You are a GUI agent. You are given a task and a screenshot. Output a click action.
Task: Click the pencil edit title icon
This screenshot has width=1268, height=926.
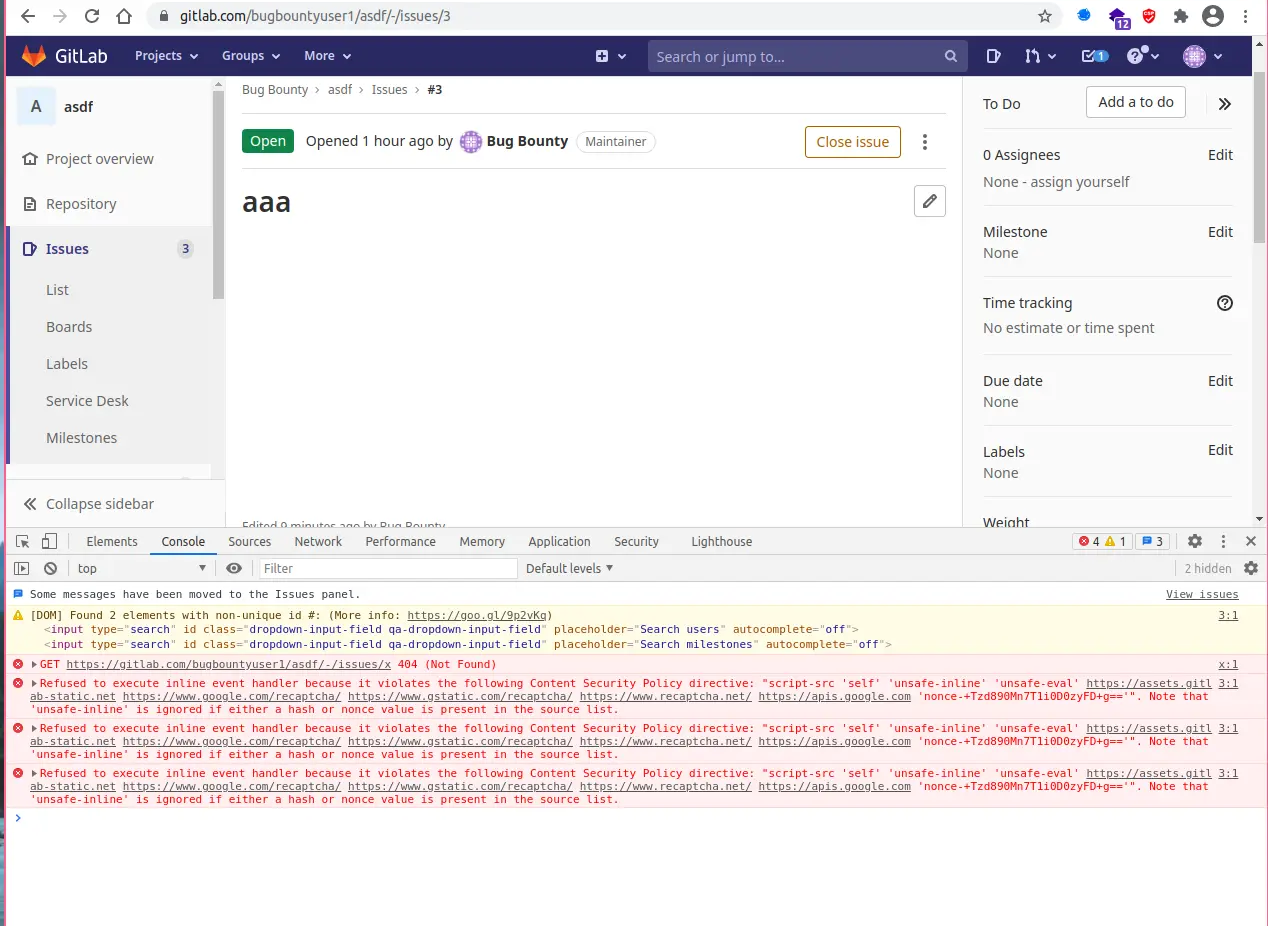point(929,201)
